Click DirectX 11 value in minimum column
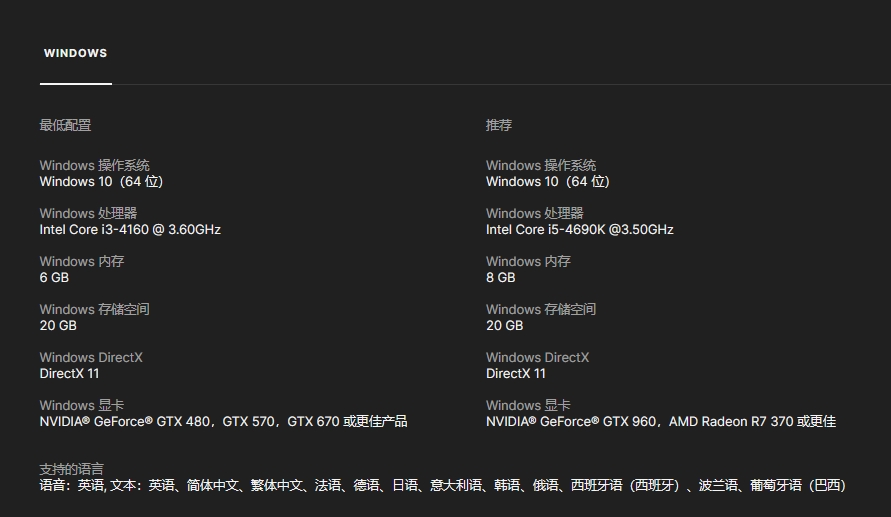 69,373
